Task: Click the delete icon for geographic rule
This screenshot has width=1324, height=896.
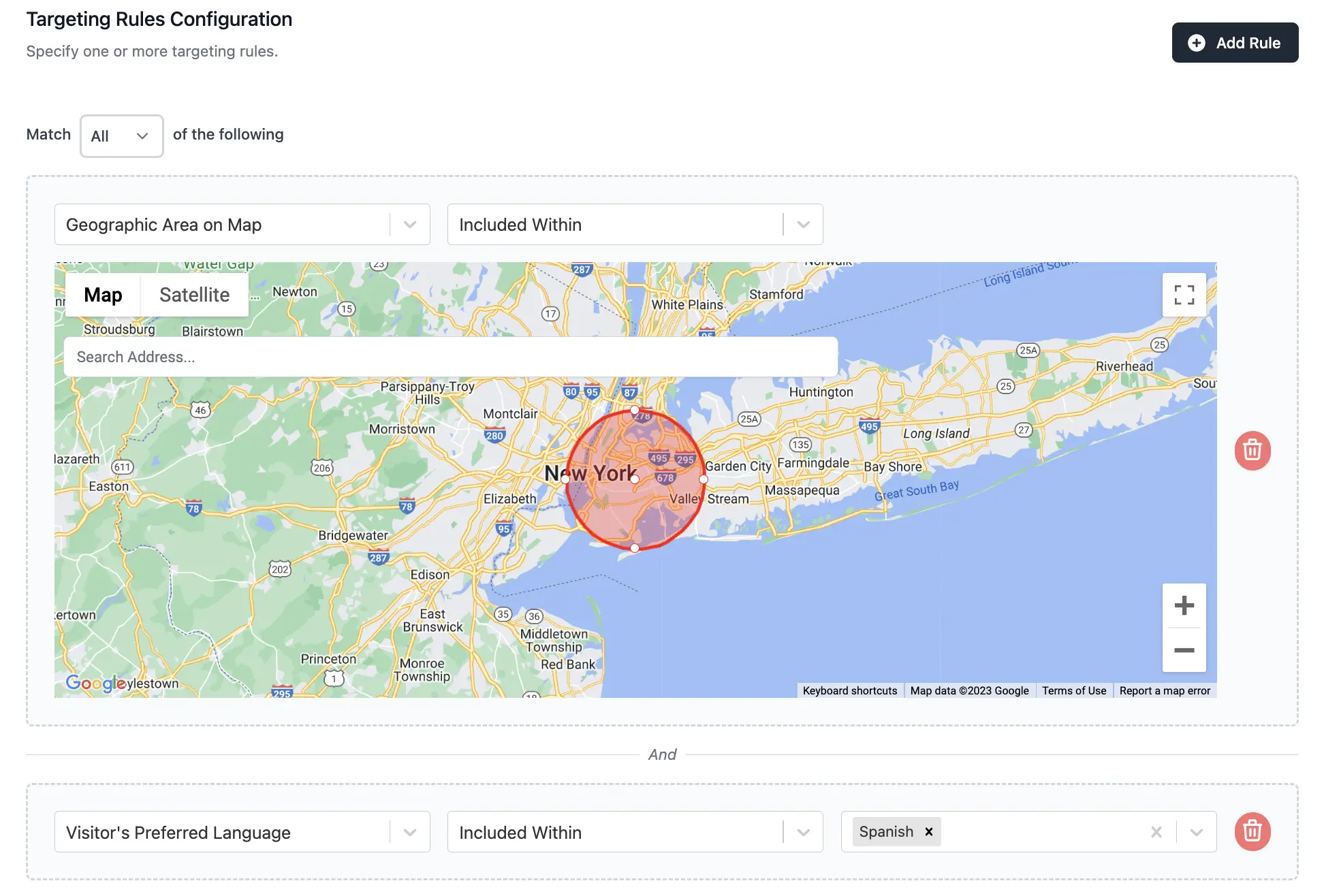Action: [x=1253, y=450]
